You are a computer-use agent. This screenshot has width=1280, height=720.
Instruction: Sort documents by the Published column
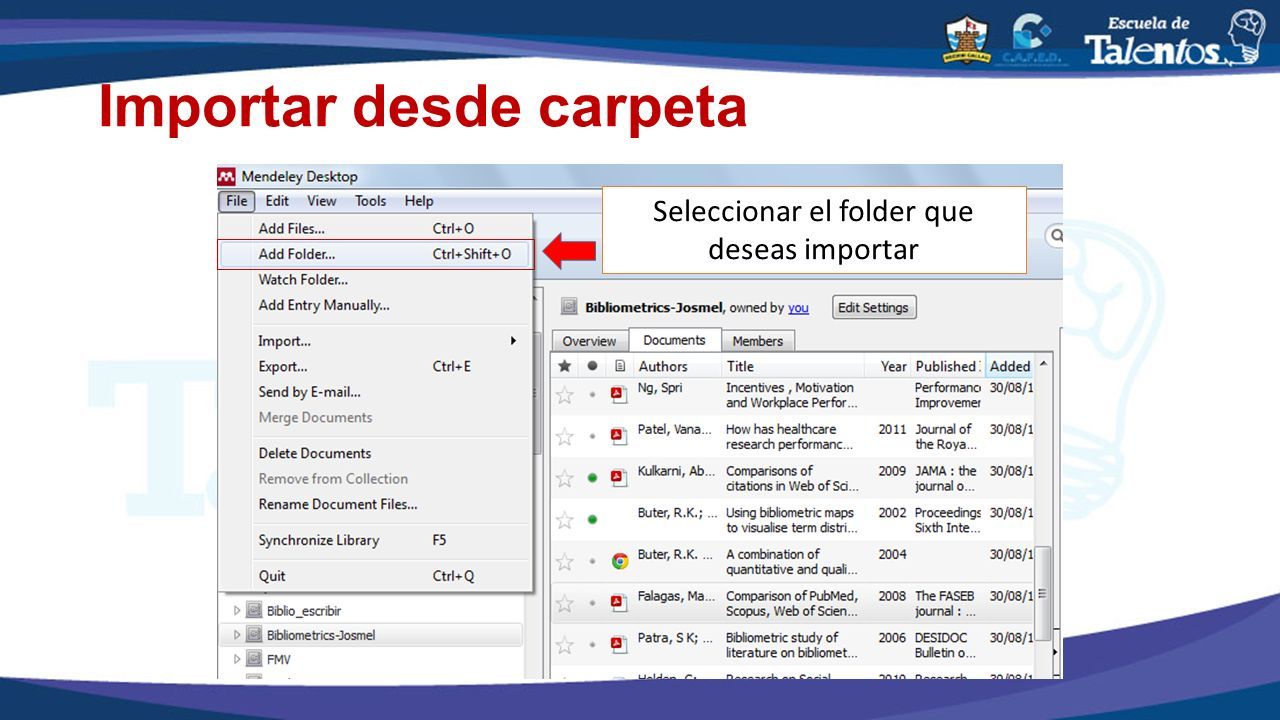click(948, 366)
